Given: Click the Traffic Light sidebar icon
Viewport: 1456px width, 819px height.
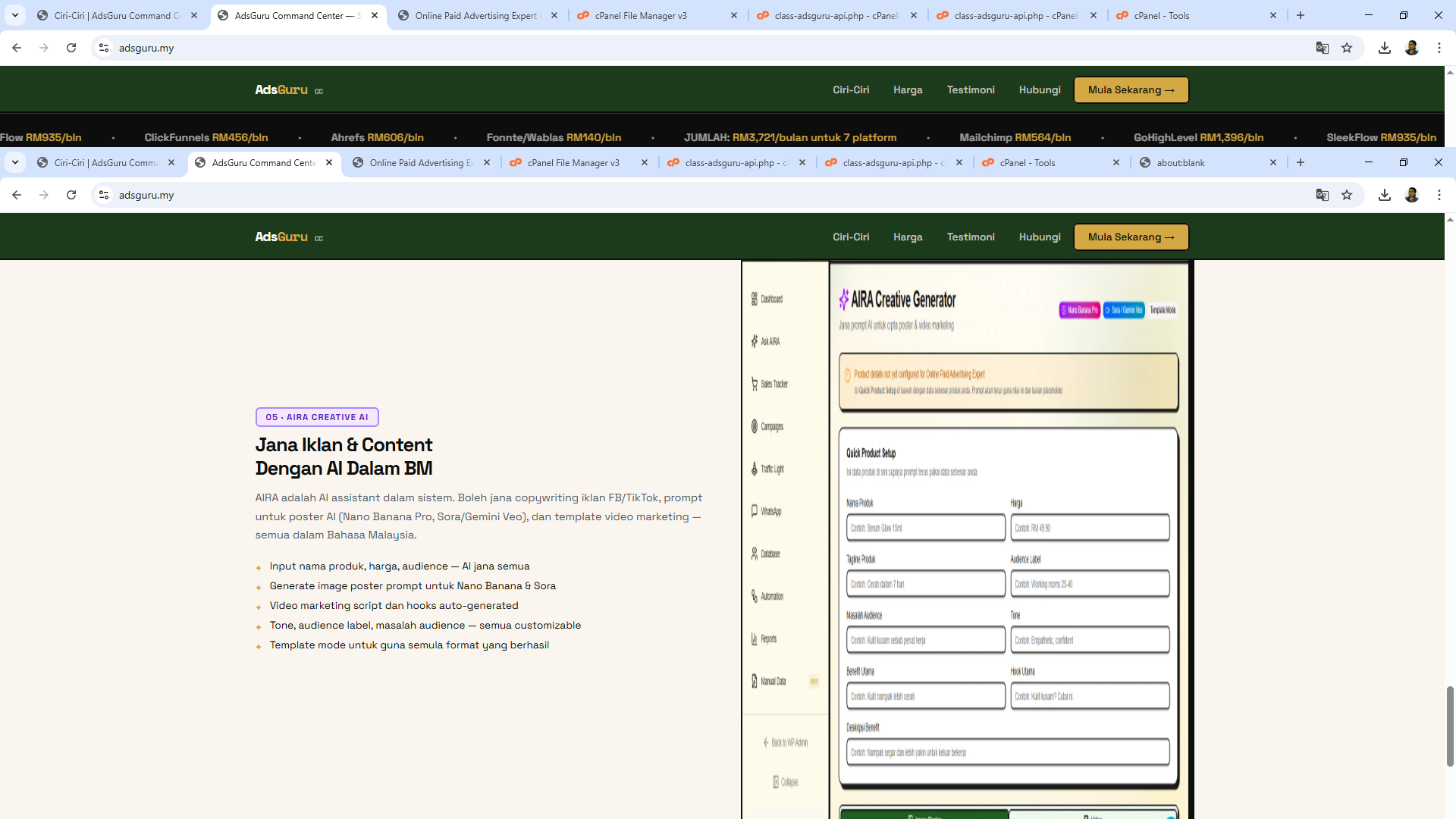Looking at the screenshot, I should click(x=755, y=469).
